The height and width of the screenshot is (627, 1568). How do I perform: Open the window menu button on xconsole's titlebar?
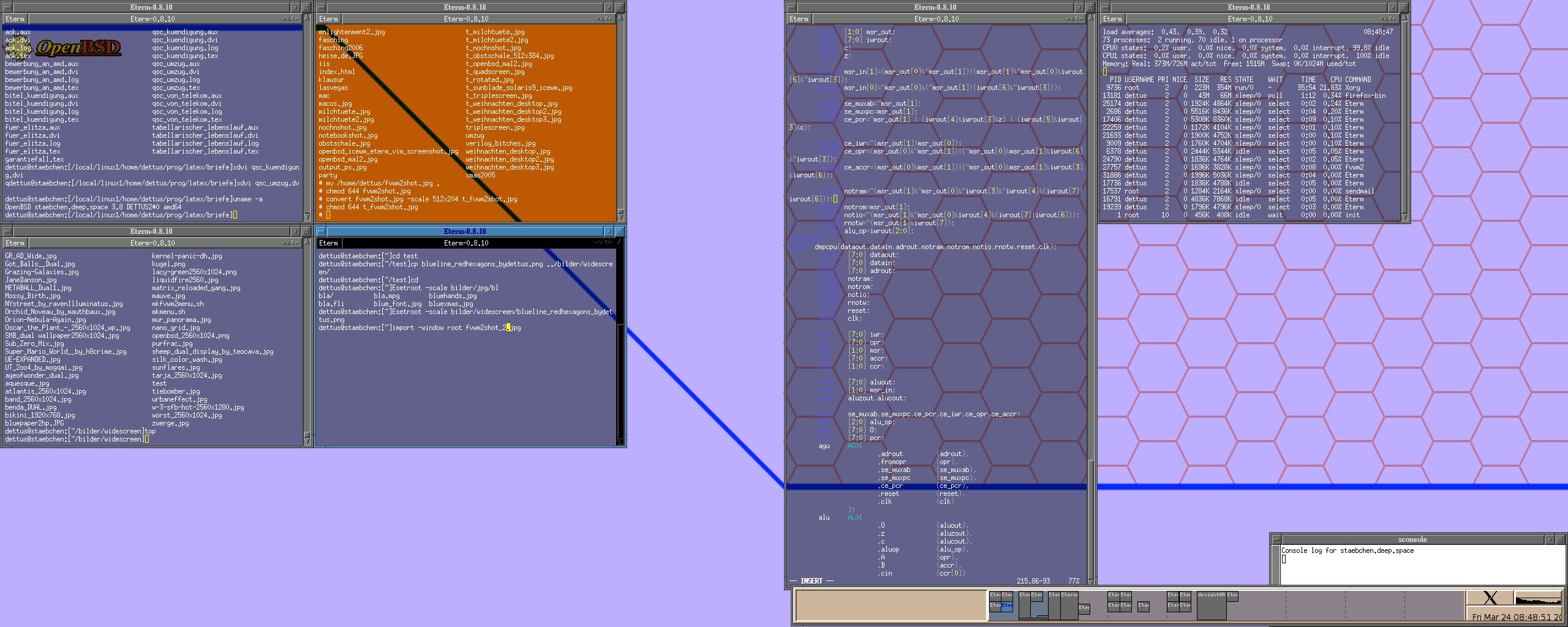1276,539
